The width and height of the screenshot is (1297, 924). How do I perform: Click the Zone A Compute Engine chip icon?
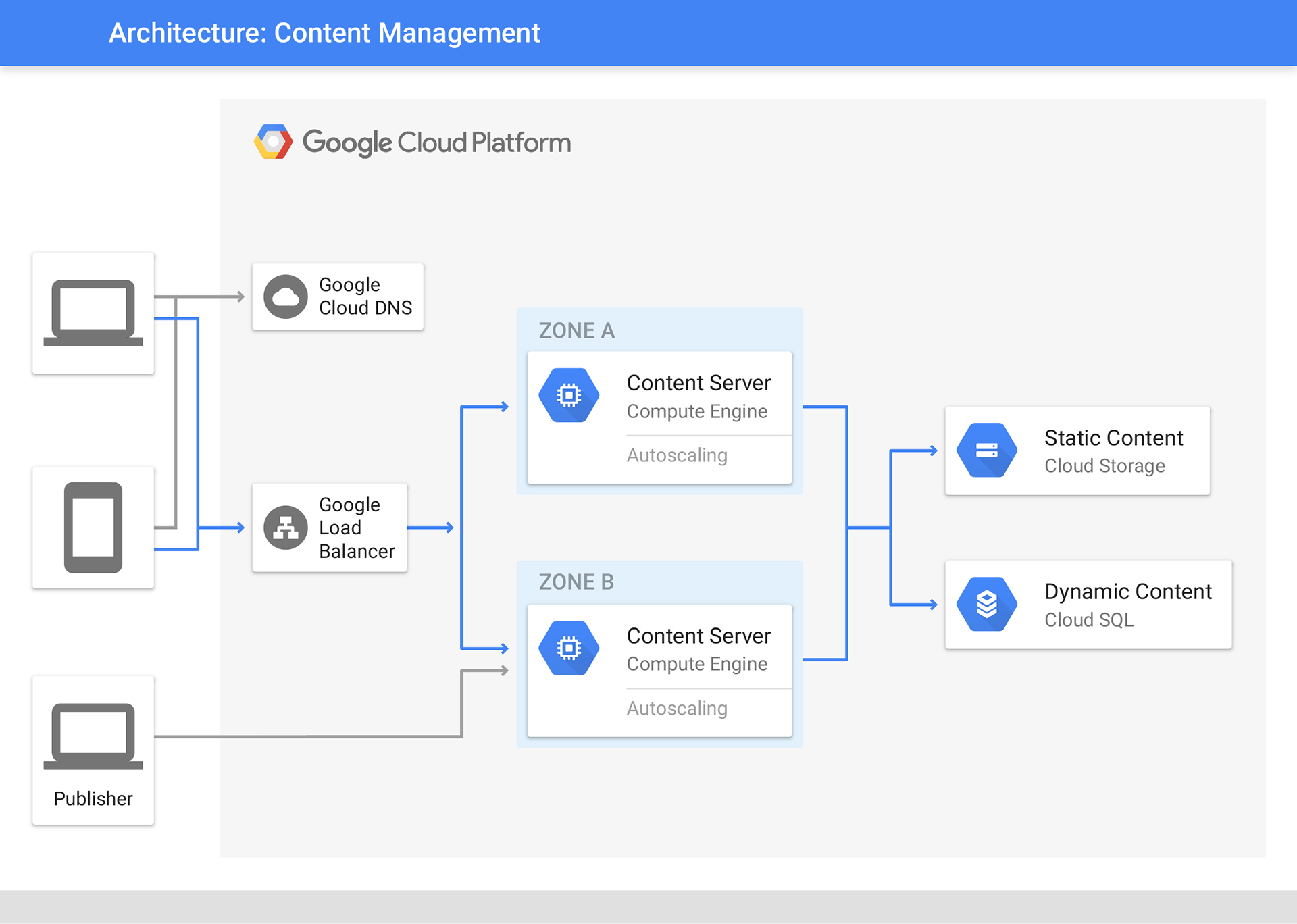pyautogui.click(x=569, y=395)
